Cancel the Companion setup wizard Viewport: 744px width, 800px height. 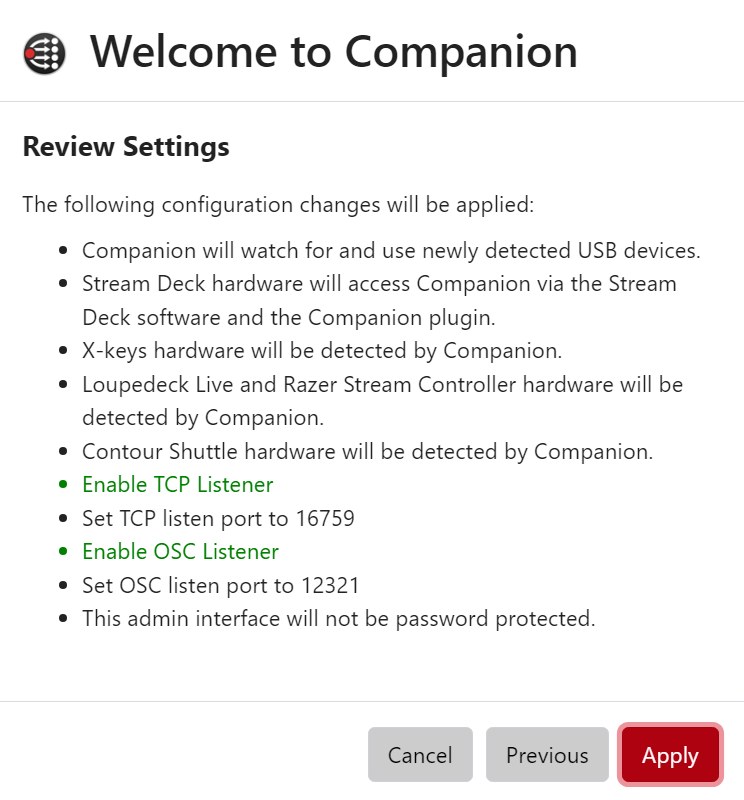pyautogui.click(x=420, y=755)
